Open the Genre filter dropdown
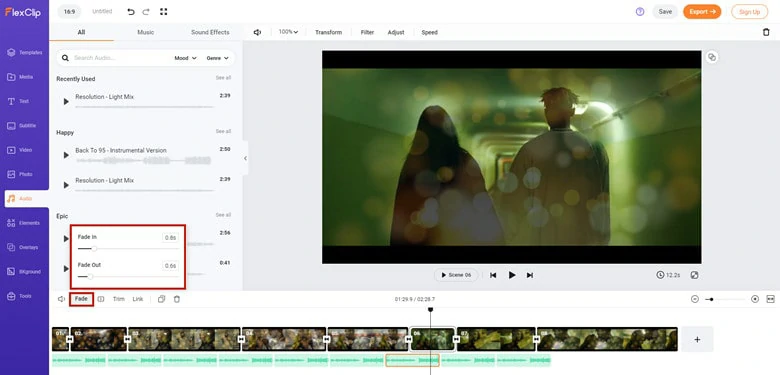The height and width of the screenshot is (375, 780). (217, 58)
